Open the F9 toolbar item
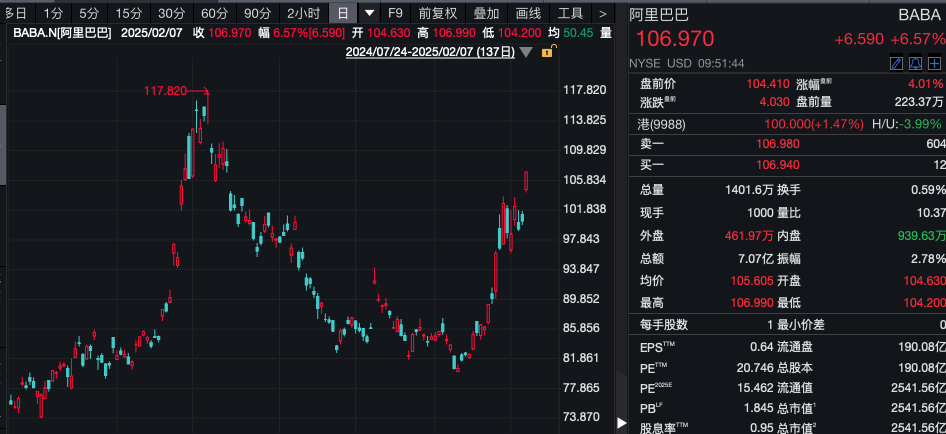Image resolution: width=946 pixels, height=434 pixels. 395,13
